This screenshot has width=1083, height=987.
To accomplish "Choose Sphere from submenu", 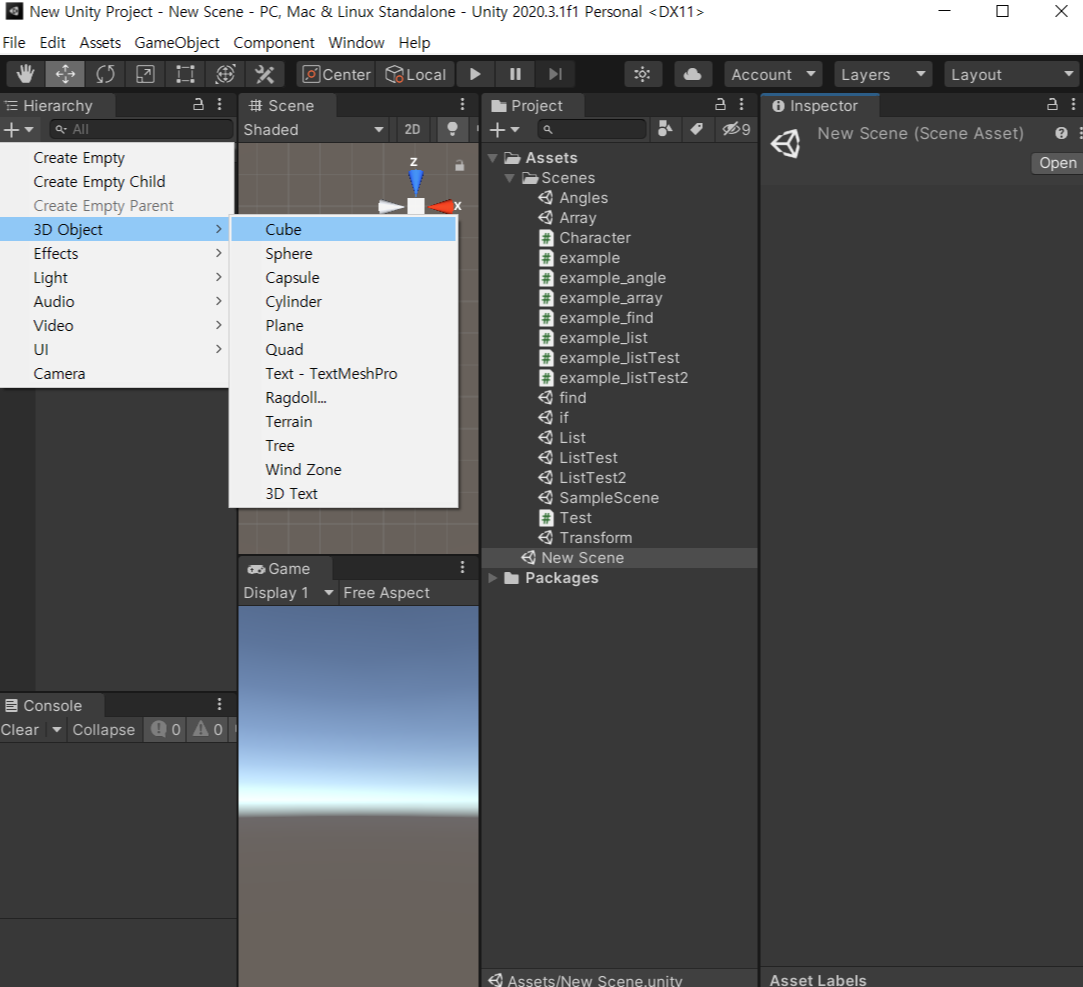I will pos(343,253).
